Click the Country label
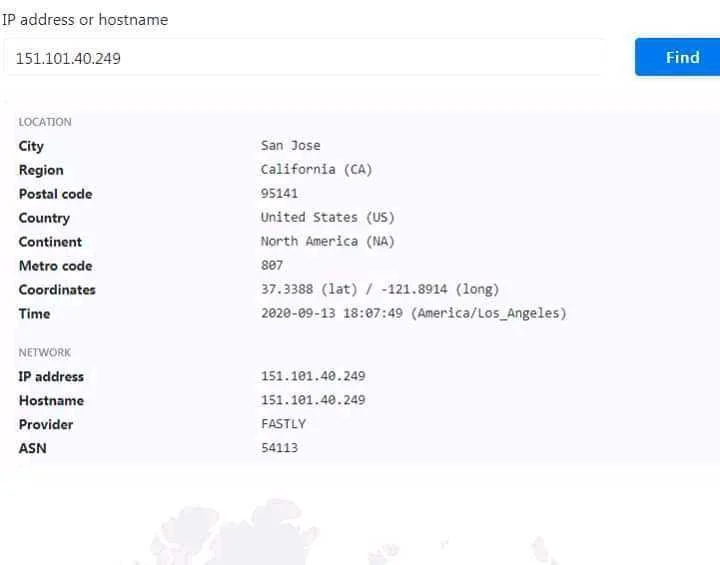Image resolution: width=720 pixels, height=565 pixels. click(x=44, y=218)
